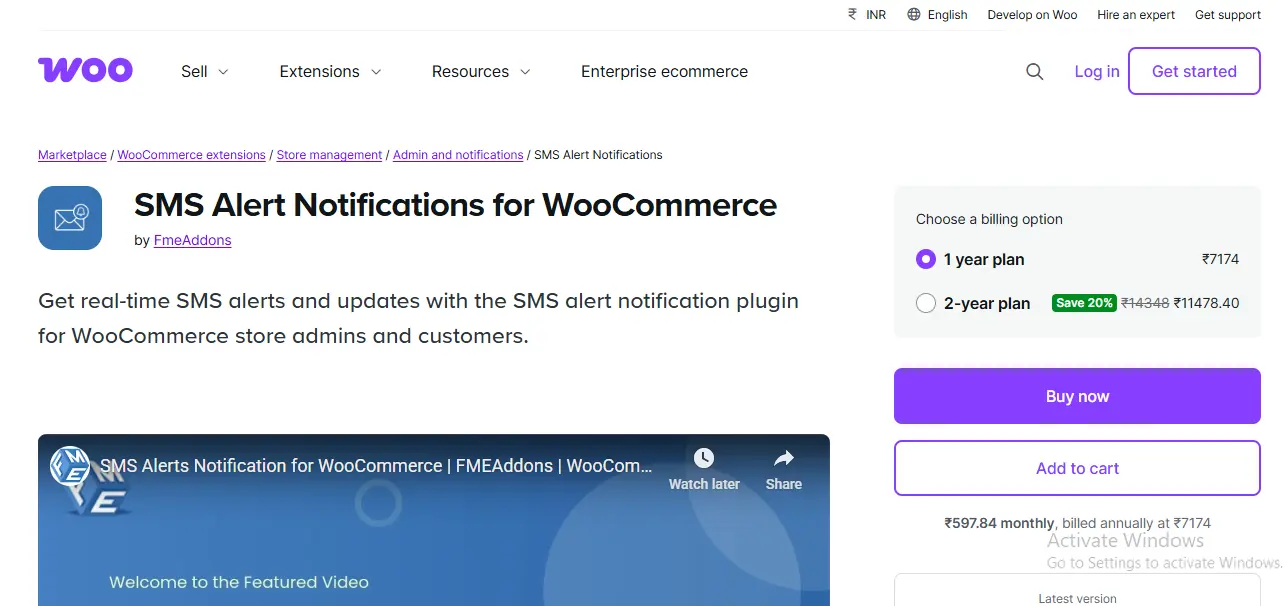This screenshot has width=1284, height=606.
Task: Click the Woo logo
Action: click(x=85, y=69)
